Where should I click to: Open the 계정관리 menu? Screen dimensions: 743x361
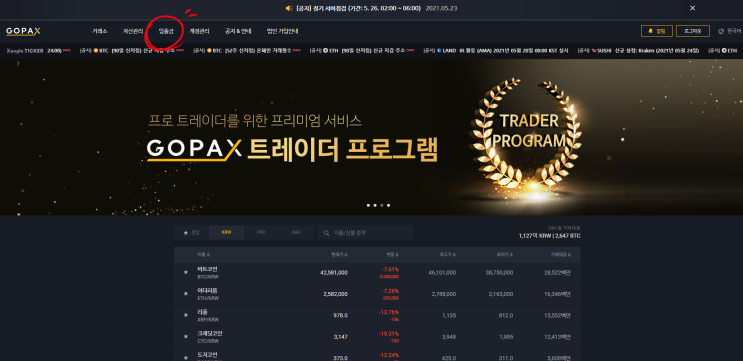(x=199, y=31)
